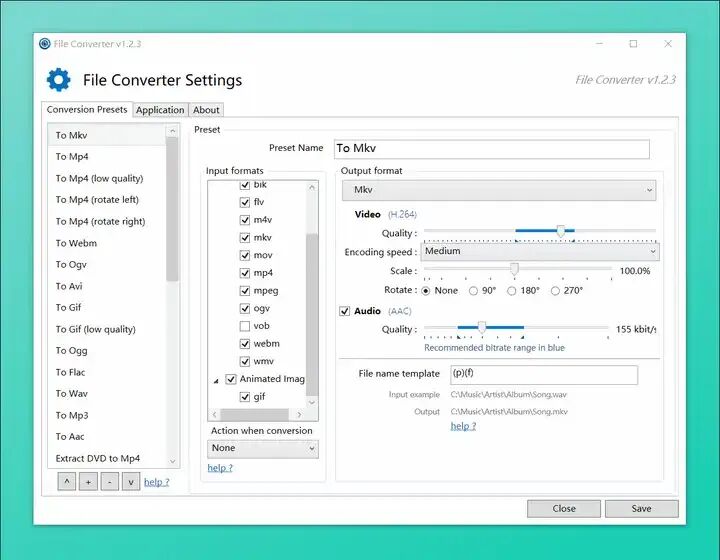Toggle the ogv format checkbox

coord(245,308)
